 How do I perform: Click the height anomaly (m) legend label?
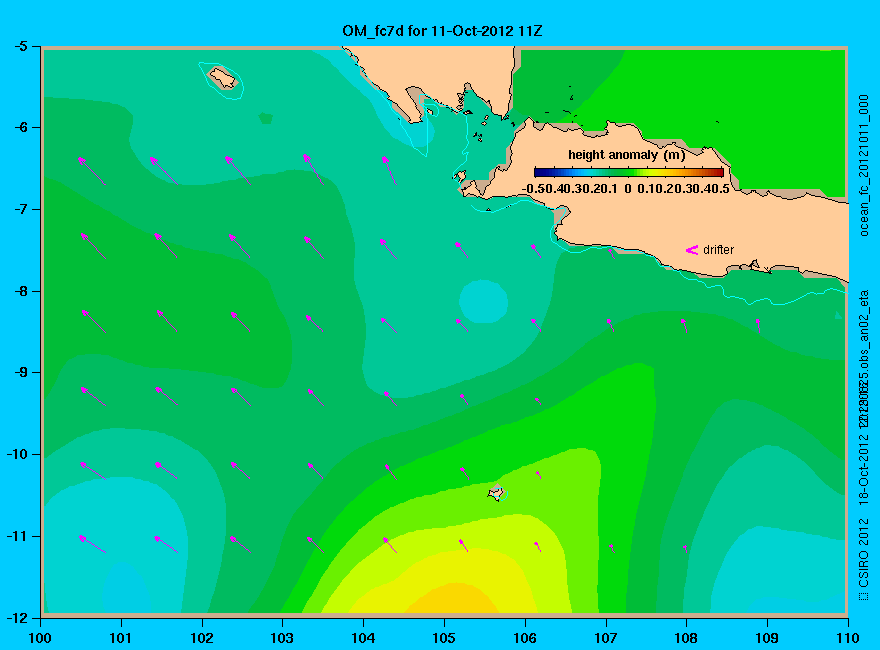(x=626, y=155)
